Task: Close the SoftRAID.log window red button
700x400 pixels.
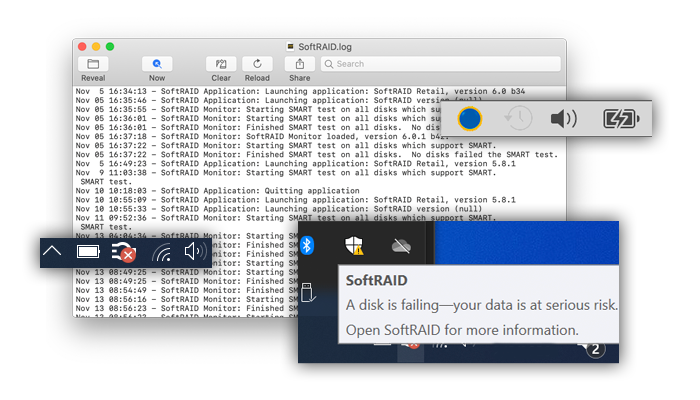Action: pyautogui.click(x=82, y=46)
